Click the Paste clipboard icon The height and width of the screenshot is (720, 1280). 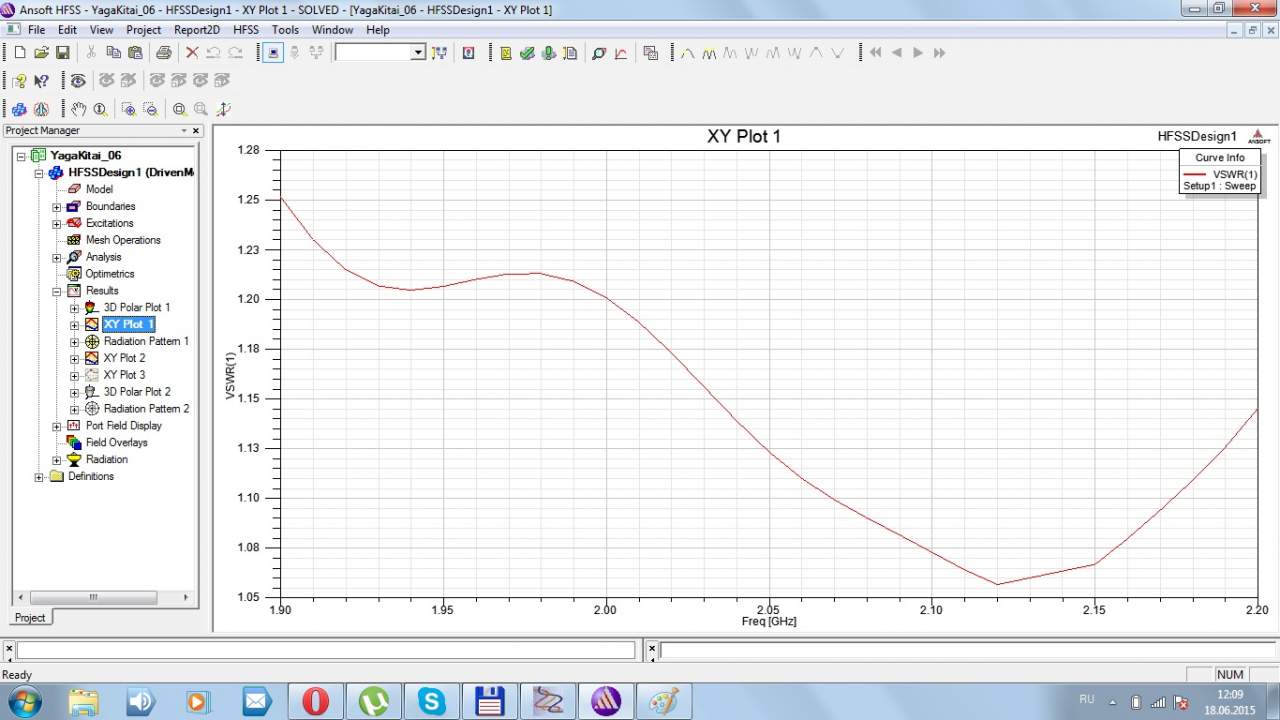(135, 53)
